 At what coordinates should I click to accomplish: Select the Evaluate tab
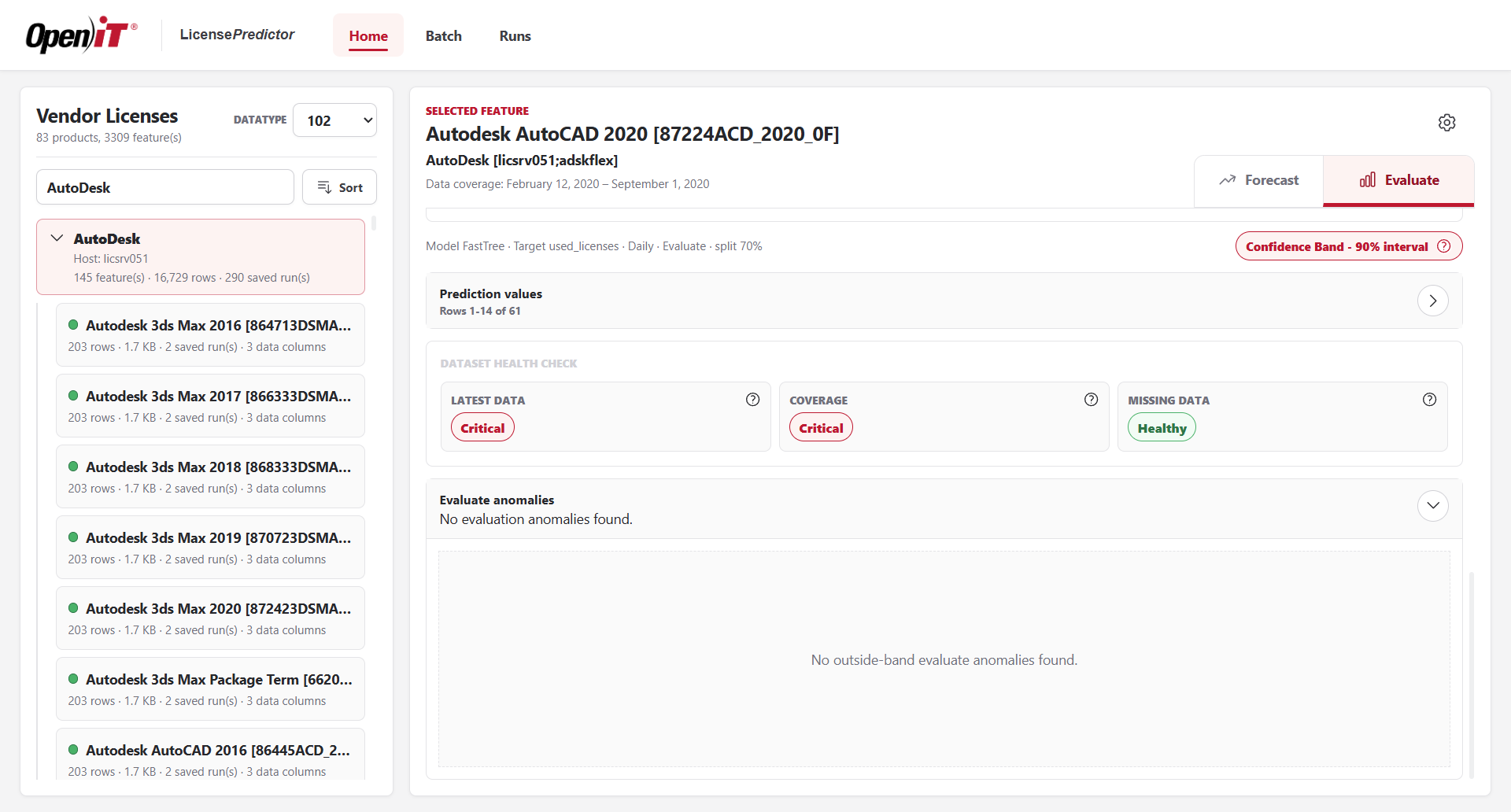tap(1398, 180)
